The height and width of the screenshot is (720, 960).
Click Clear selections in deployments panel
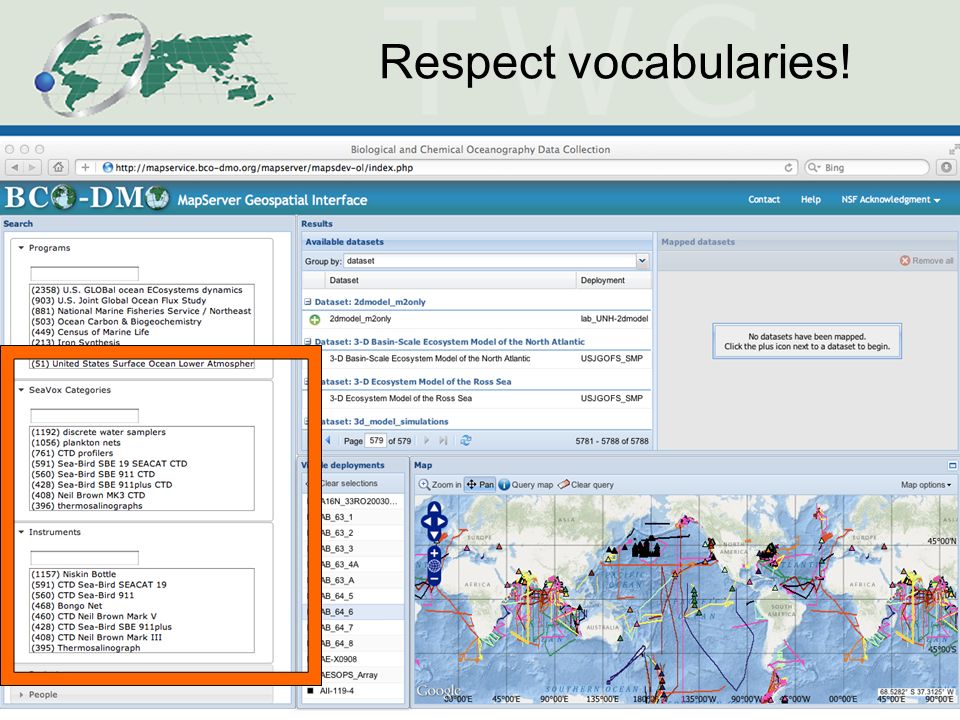point(348,483)
